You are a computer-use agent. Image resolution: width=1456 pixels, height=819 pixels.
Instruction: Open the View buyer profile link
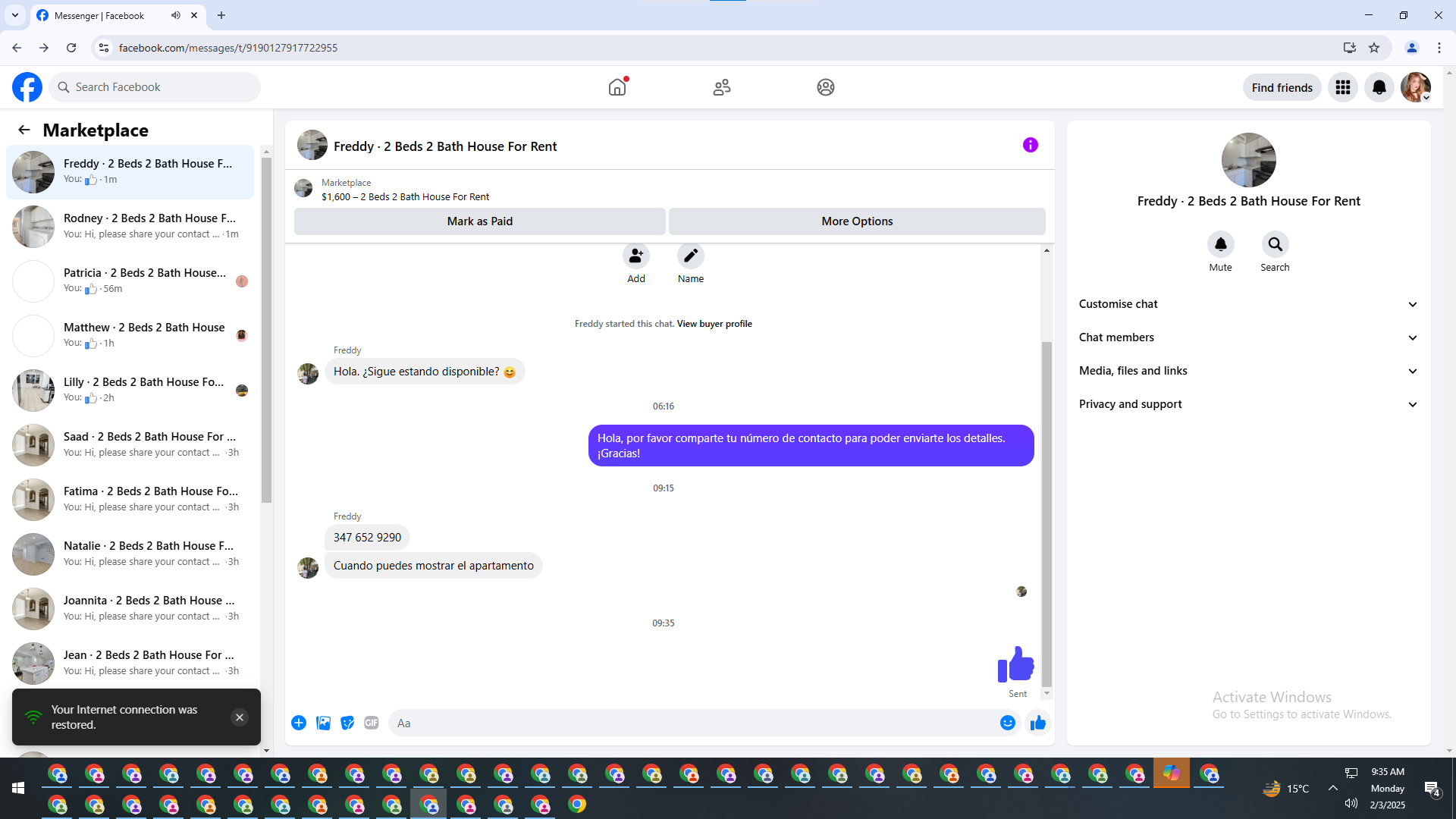(x=714, y=324)
